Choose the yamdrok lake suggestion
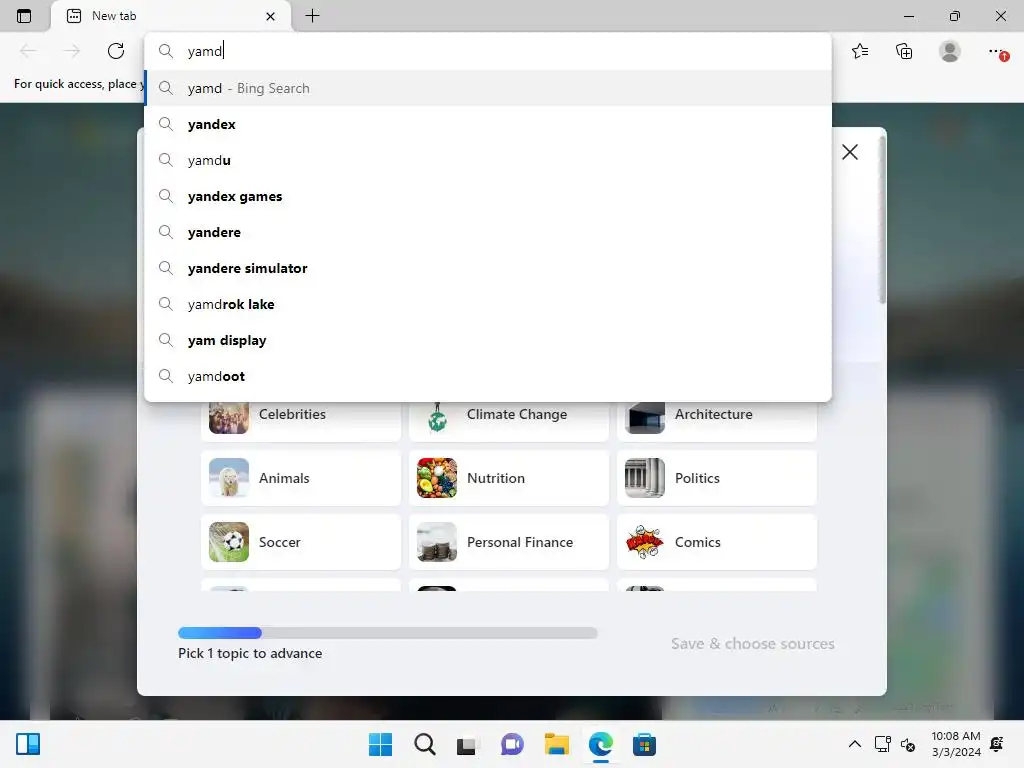 click(488, 304)
